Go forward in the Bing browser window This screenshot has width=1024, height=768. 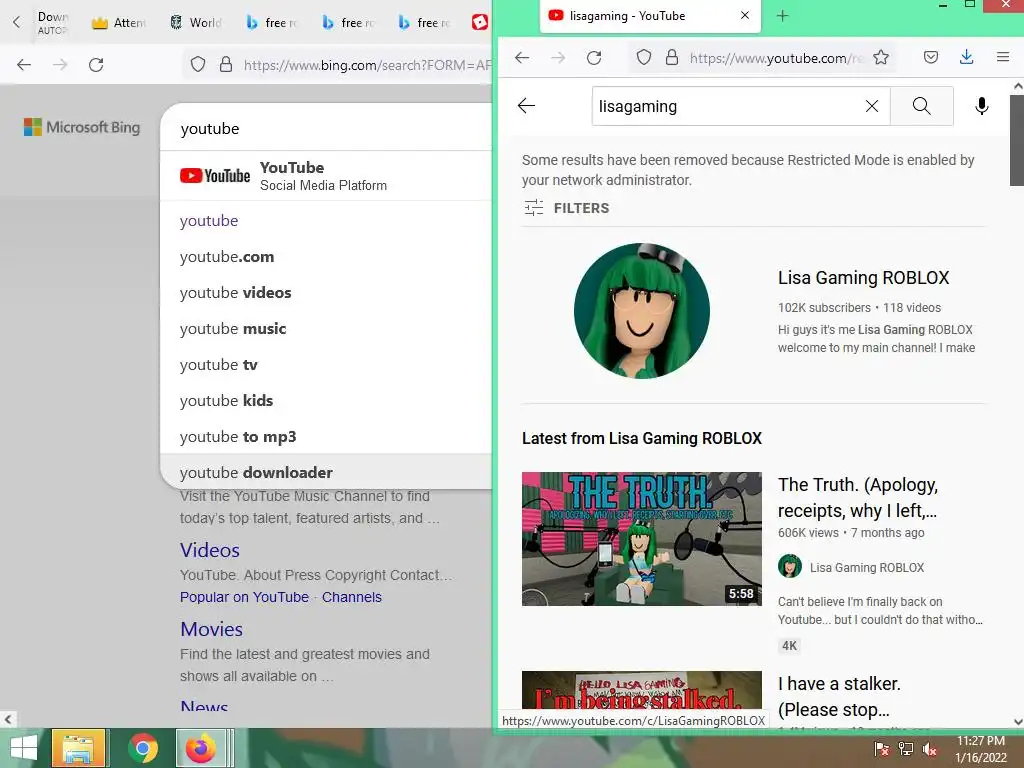[x=60, y=65]
